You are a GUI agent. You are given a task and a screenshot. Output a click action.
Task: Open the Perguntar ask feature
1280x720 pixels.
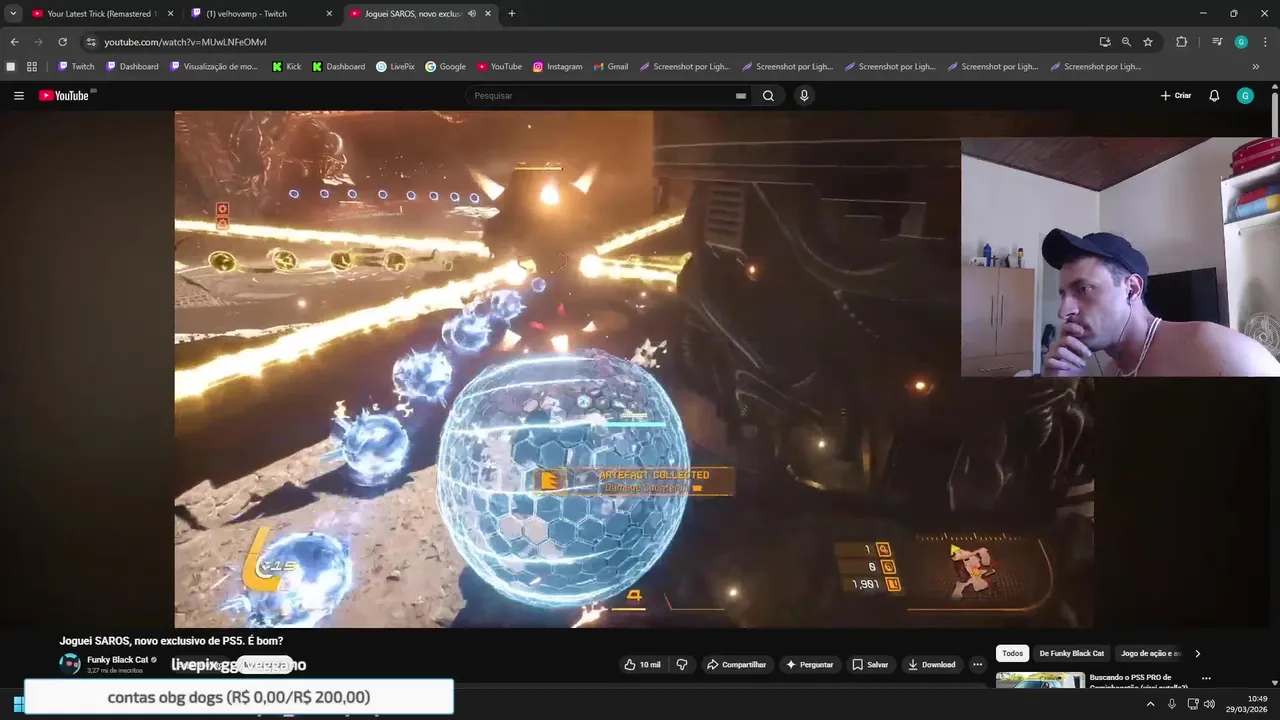point(810,665)
